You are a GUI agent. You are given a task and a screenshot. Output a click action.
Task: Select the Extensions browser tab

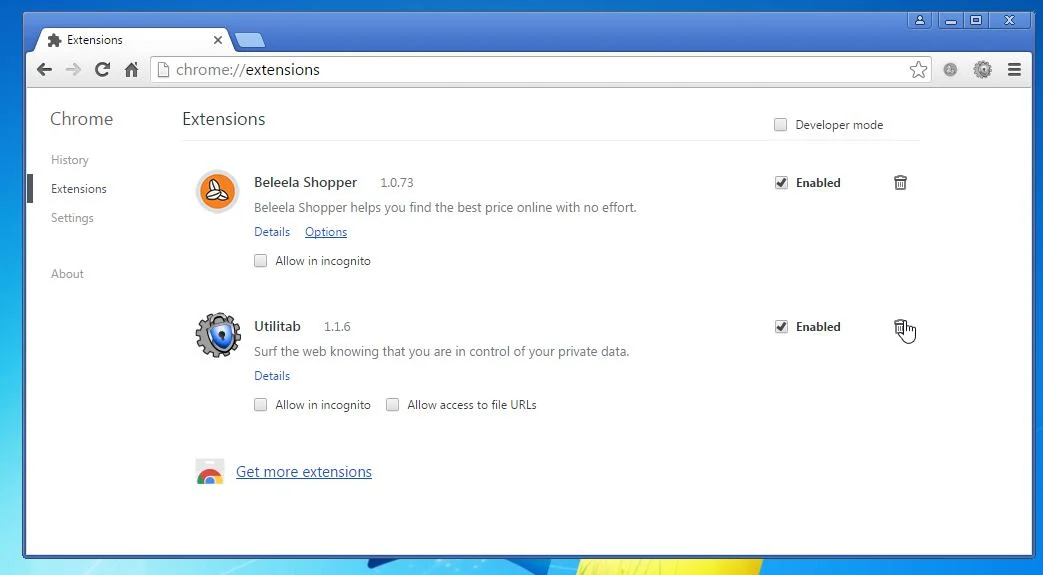click(133, 40)
